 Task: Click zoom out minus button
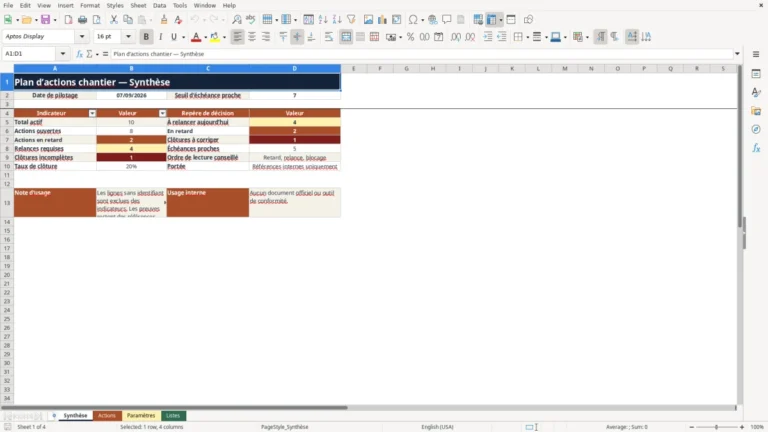coord(691,427)
